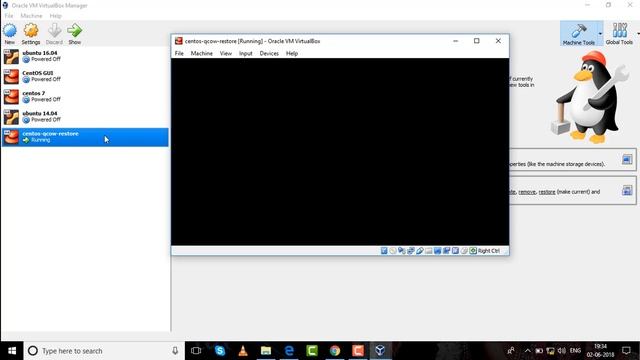
Task: Click the taskbar search microphone icon
Action: pyautogui.click(x=175, y=351)
